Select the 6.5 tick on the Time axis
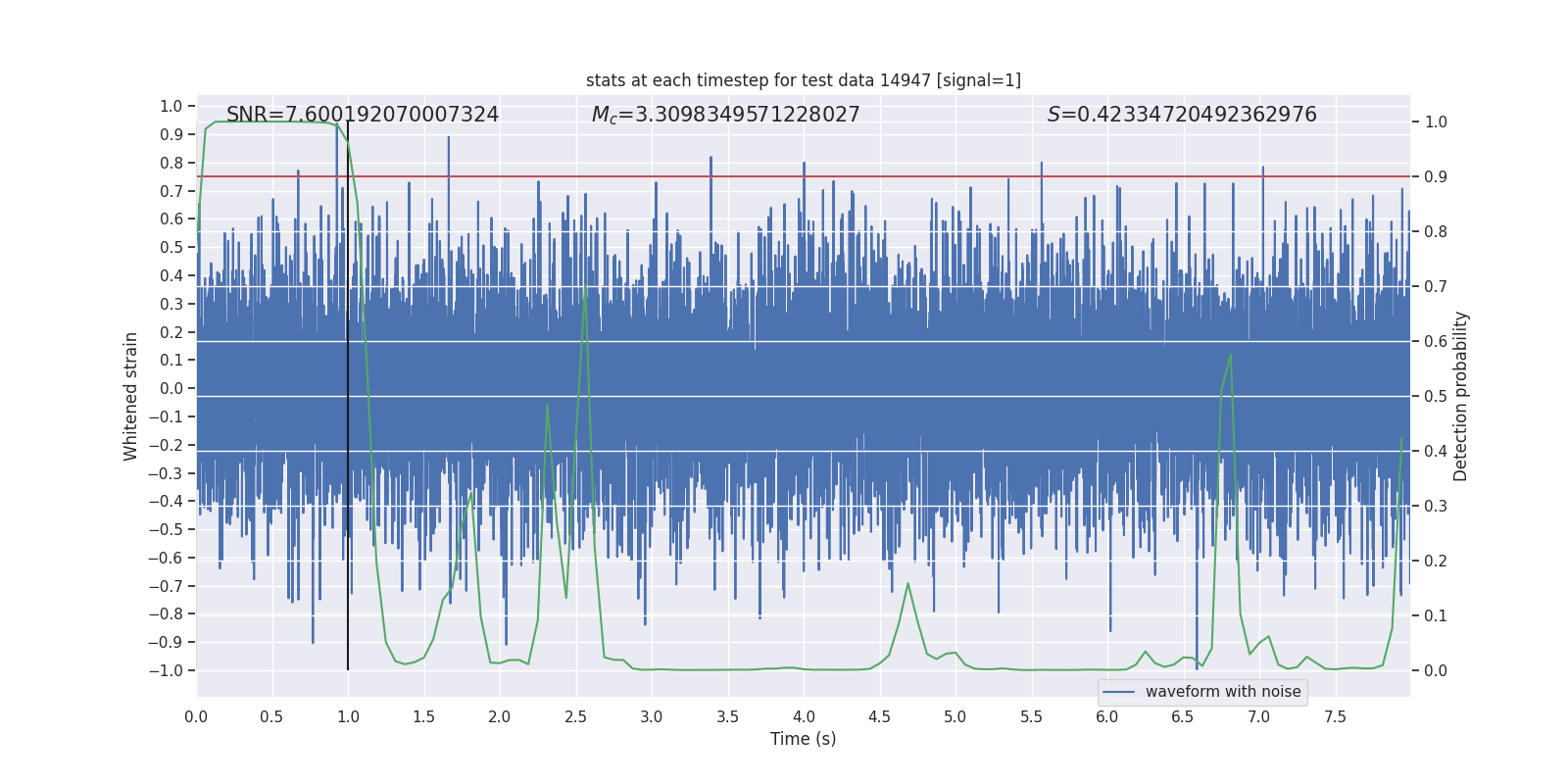Image resolution: width=1568 pixels, height=784 pixels. 1183,717
